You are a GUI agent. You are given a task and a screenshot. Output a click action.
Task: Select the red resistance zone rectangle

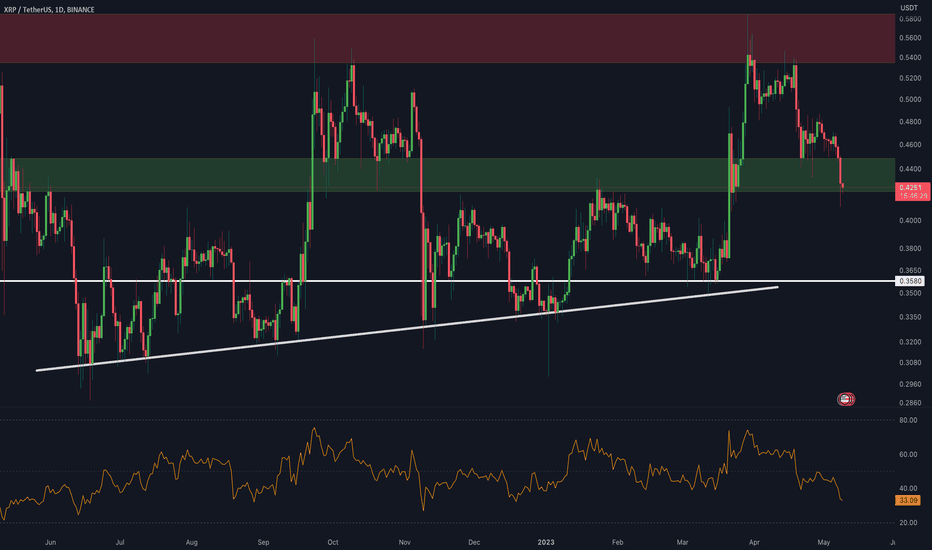[x=447, y=38]
